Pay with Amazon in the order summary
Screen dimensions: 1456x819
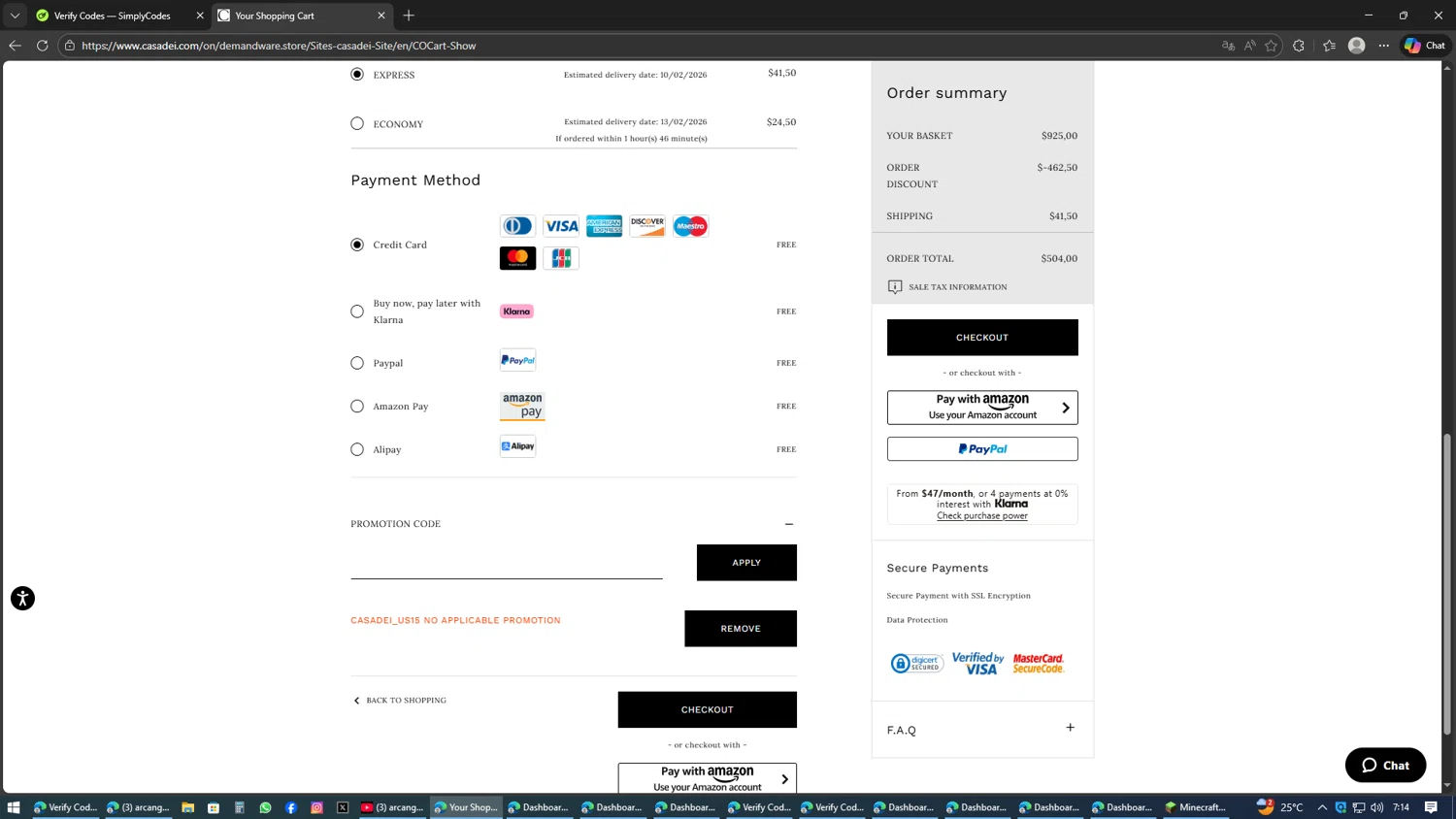pos(982,408)
